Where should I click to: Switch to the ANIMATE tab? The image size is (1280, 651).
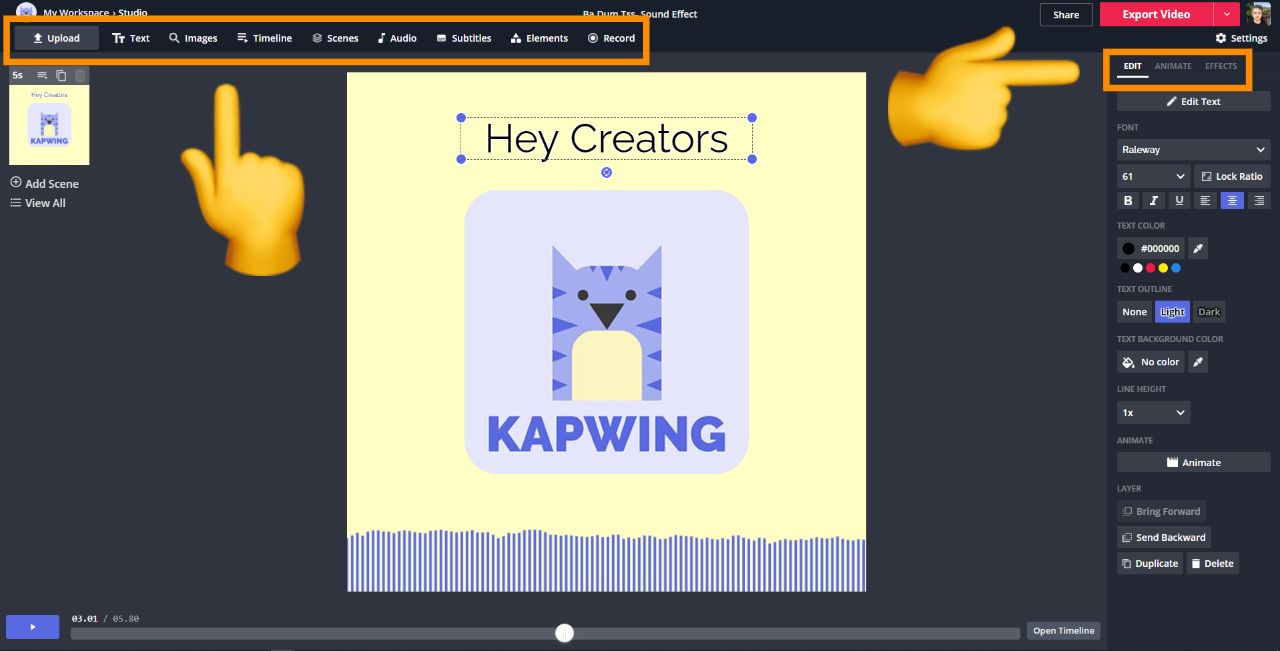pos(1173,66)
